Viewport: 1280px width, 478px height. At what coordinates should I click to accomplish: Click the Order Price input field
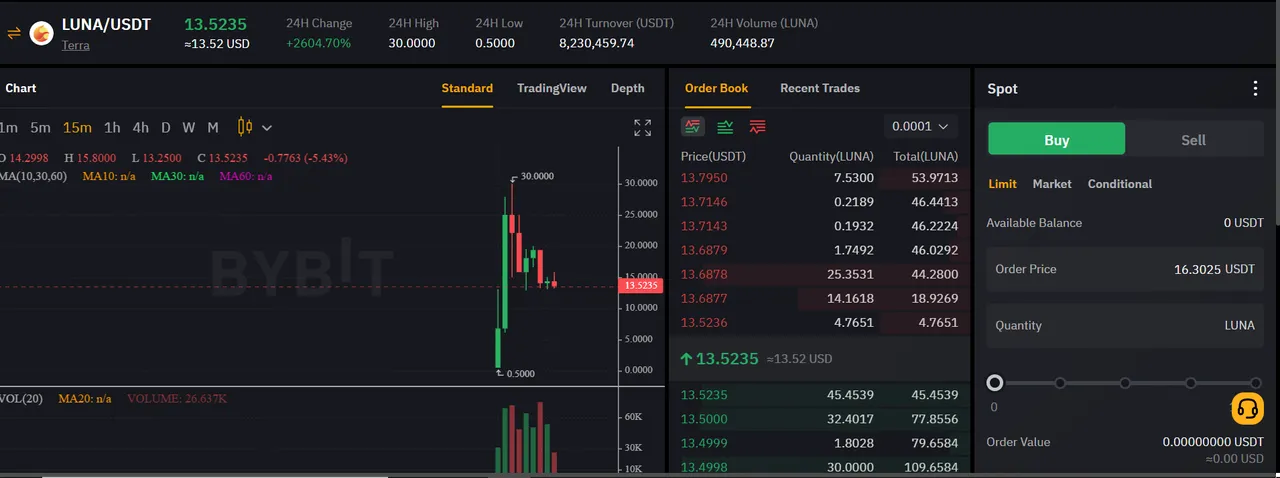click(x=1125, y=269)
